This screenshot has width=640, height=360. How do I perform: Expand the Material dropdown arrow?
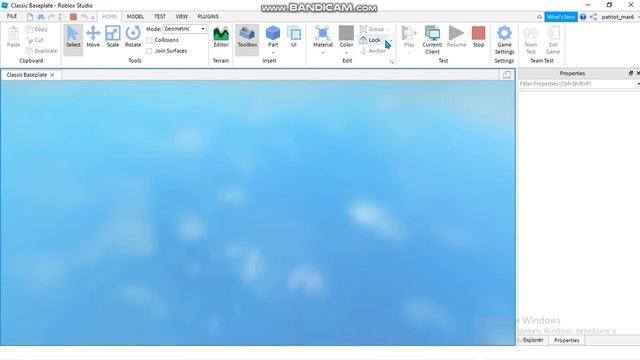(322, 53)
